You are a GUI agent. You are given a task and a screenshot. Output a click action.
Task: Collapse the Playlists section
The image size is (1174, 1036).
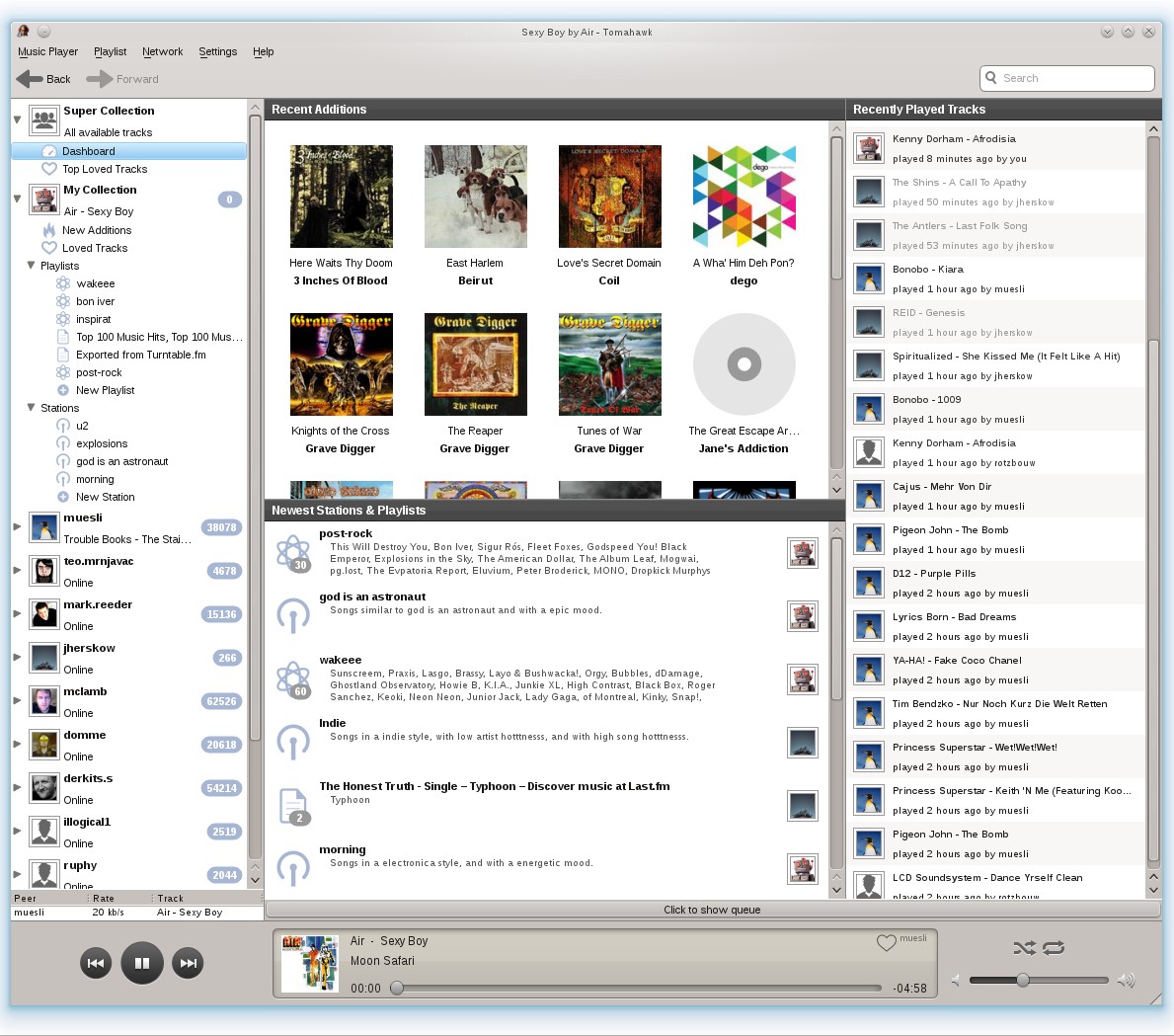[x=31, y=266]
